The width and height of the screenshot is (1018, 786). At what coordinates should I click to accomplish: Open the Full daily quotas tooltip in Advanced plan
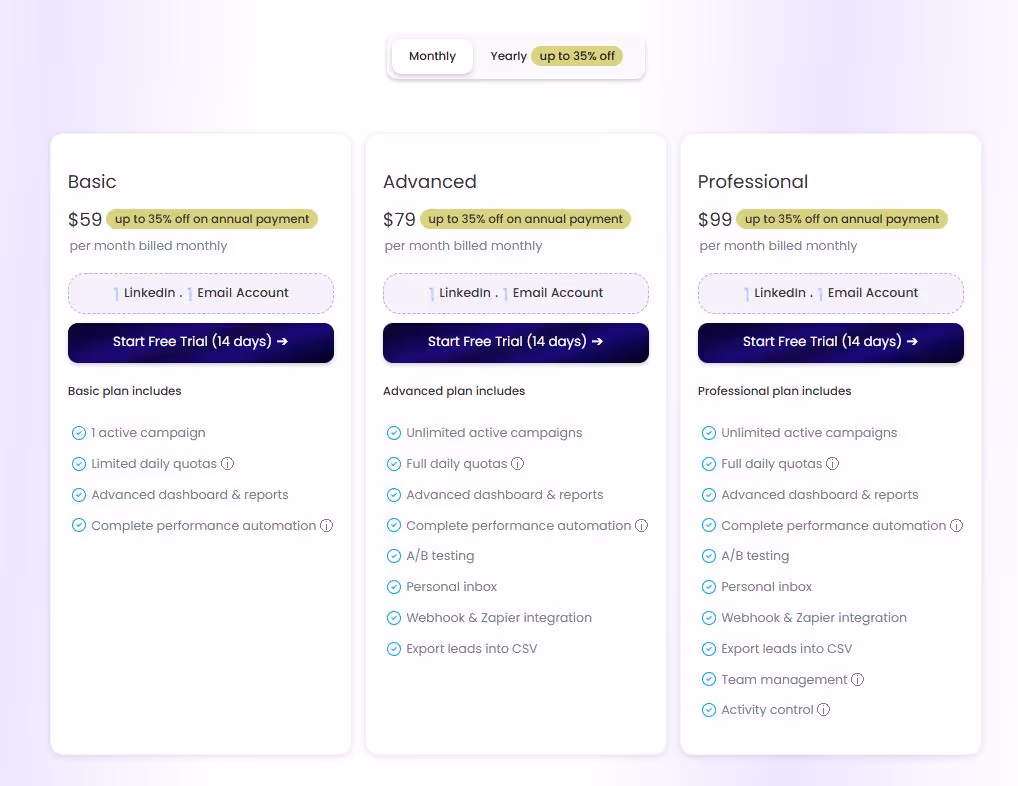517,463
